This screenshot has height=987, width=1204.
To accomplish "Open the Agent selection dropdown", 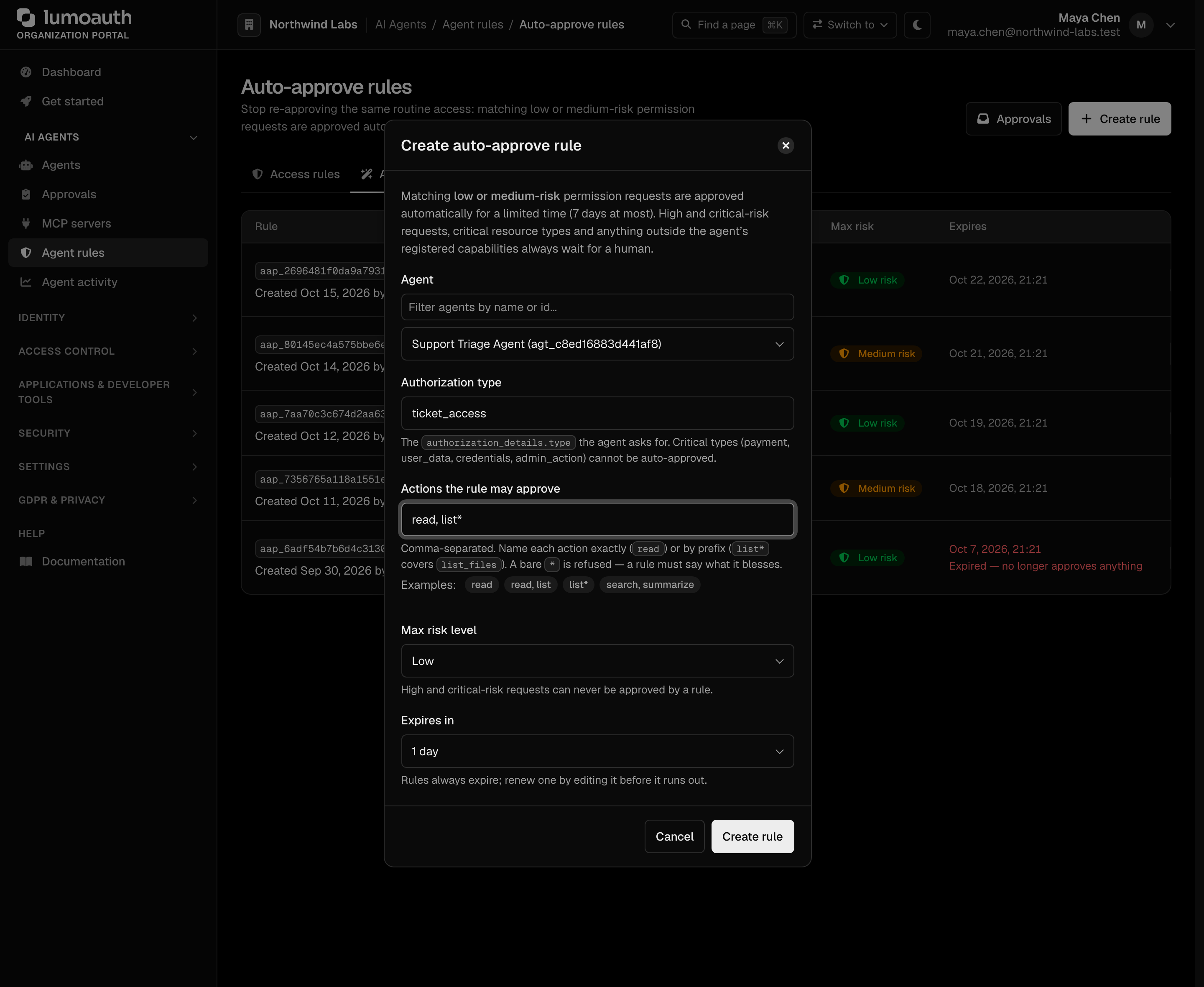I will coord(597,344).
